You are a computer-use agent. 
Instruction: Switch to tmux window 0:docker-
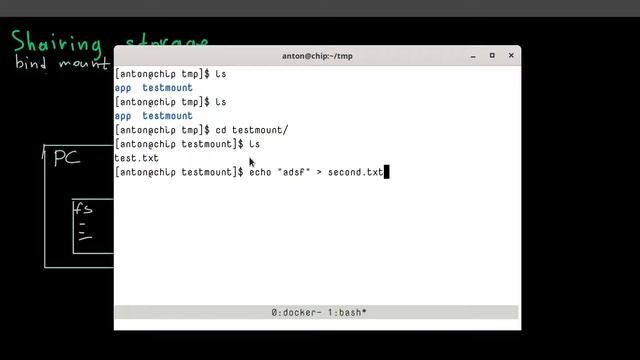(x=296, y=313)
